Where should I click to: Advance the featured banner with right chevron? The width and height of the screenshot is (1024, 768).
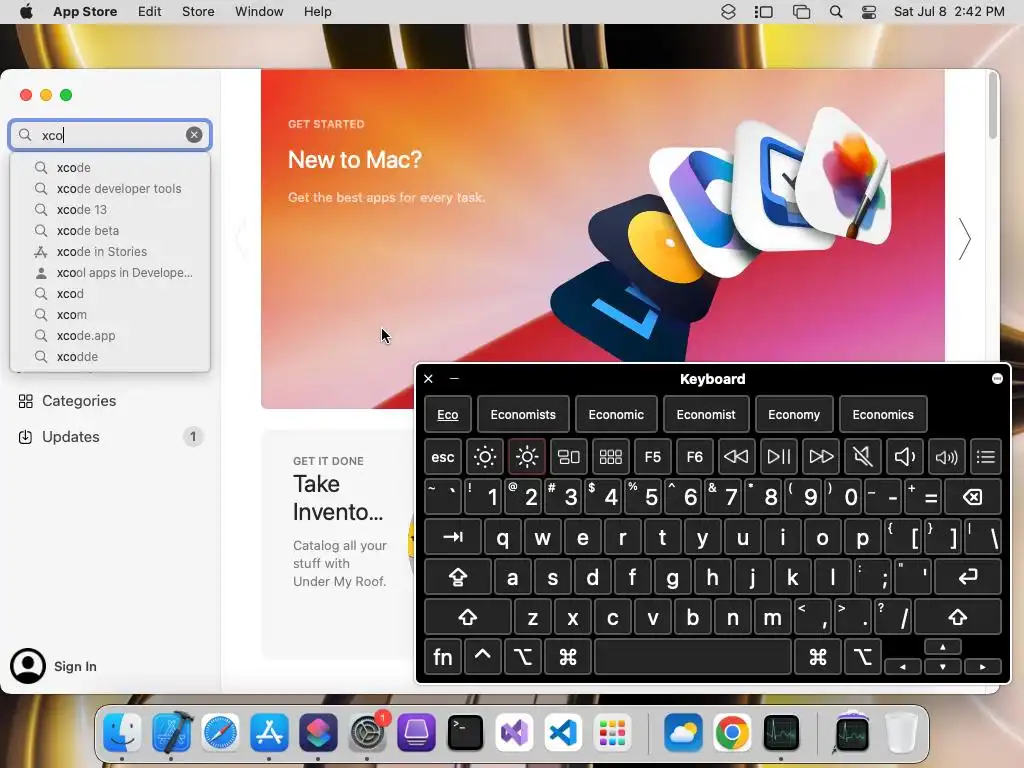coord(965,239)
